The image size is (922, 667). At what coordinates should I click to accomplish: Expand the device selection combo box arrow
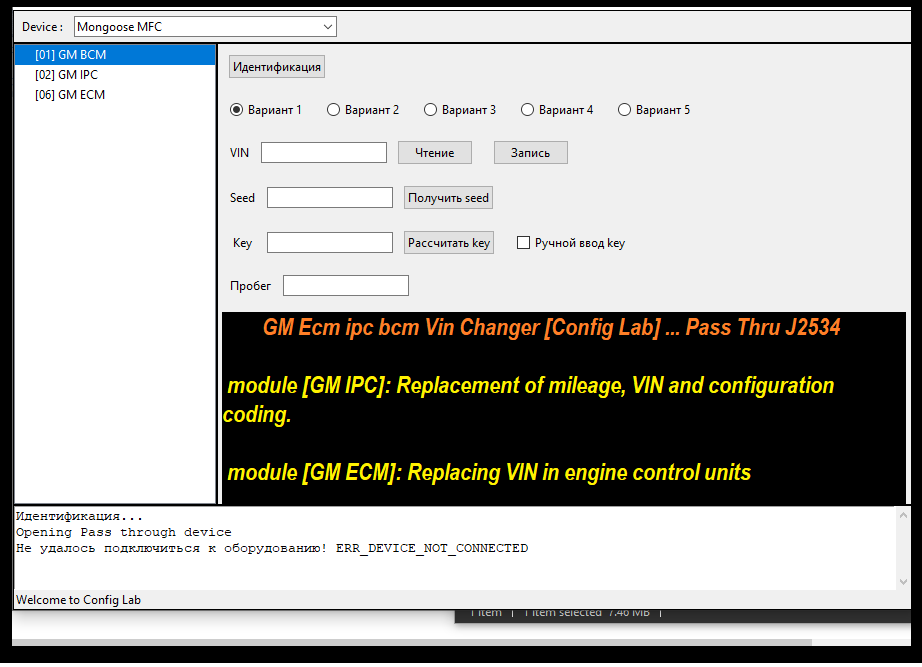pyautogui.click(x=327, y=26)
